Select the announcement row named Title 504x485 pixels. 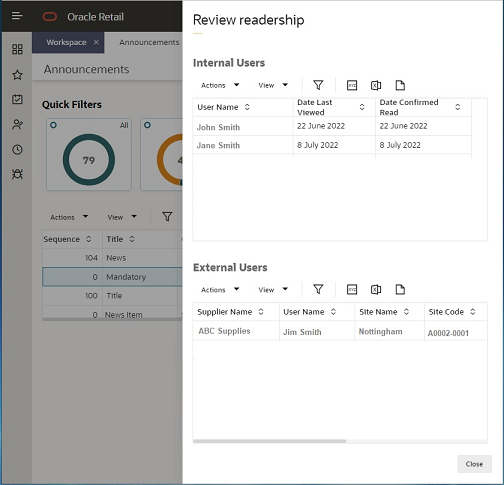[x=113, y=295]
